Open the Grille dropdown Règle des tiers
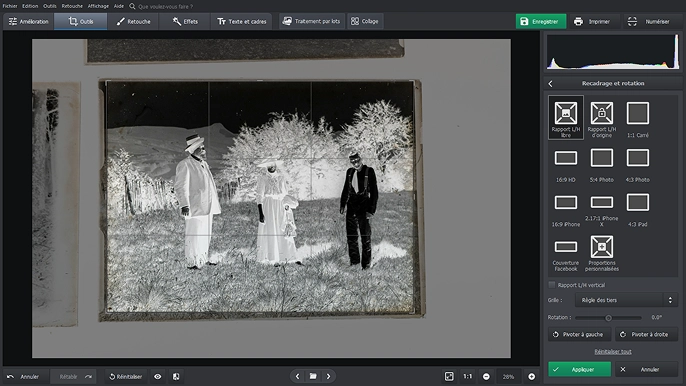686x386 pixels. click(626, 300)
